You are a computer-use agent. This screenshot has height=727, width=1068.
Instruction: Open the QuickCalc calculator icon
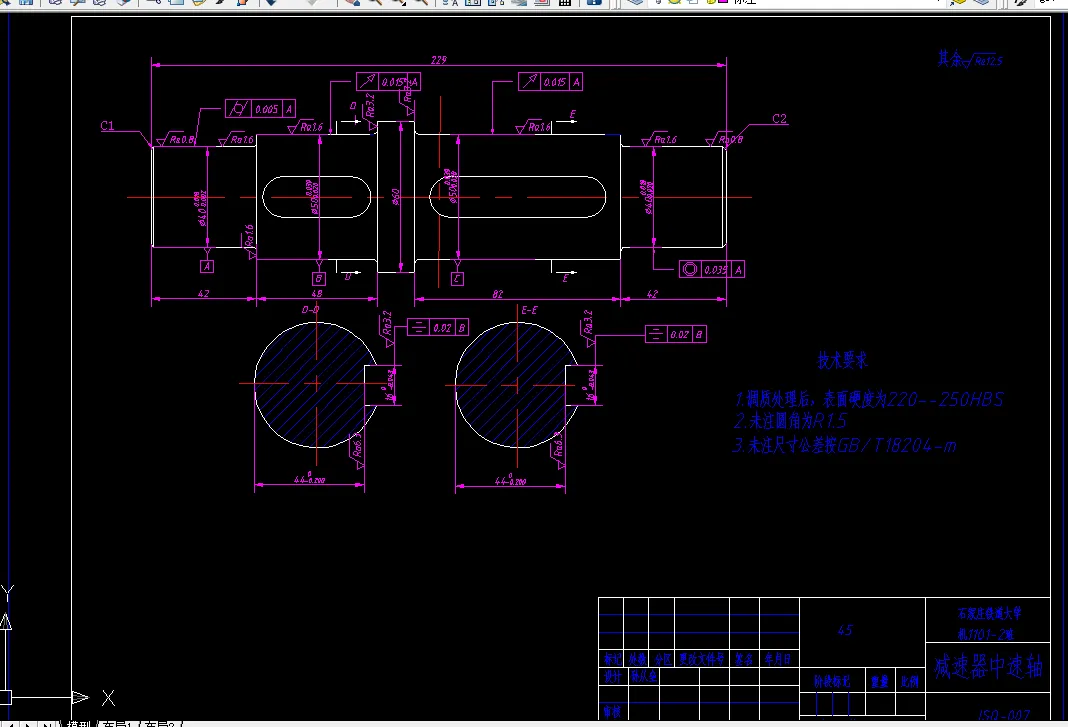tap(565, 2)
